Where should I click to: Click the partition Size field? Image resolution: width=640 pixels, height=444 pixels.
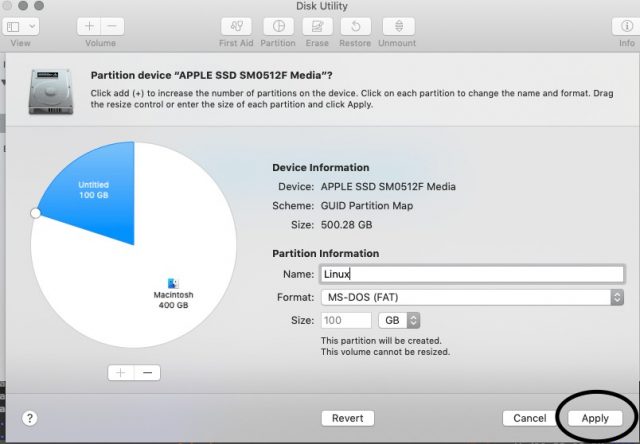tap(346, 320)
